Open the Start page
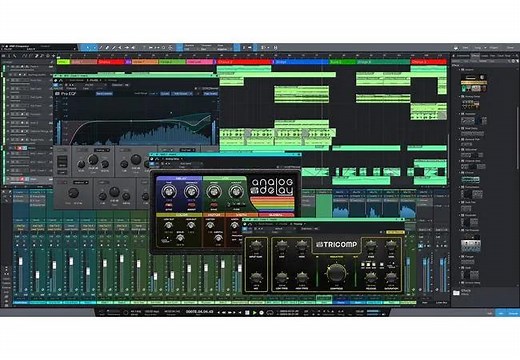 (465, 48)
